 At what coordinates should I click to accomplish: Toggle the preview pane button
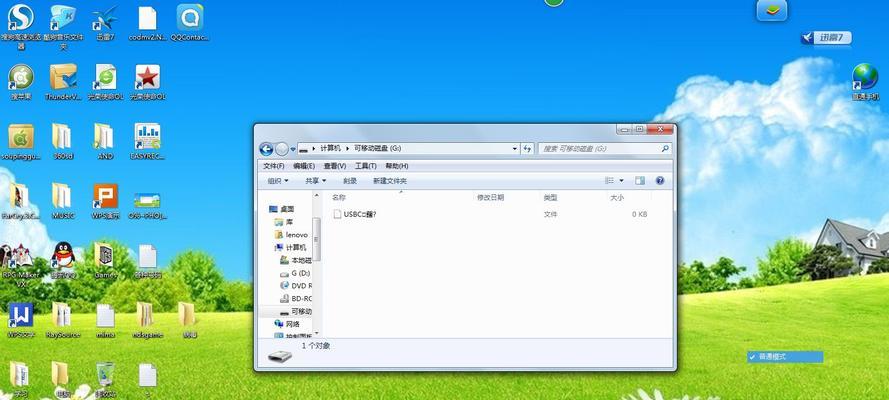tap(640, 181)
